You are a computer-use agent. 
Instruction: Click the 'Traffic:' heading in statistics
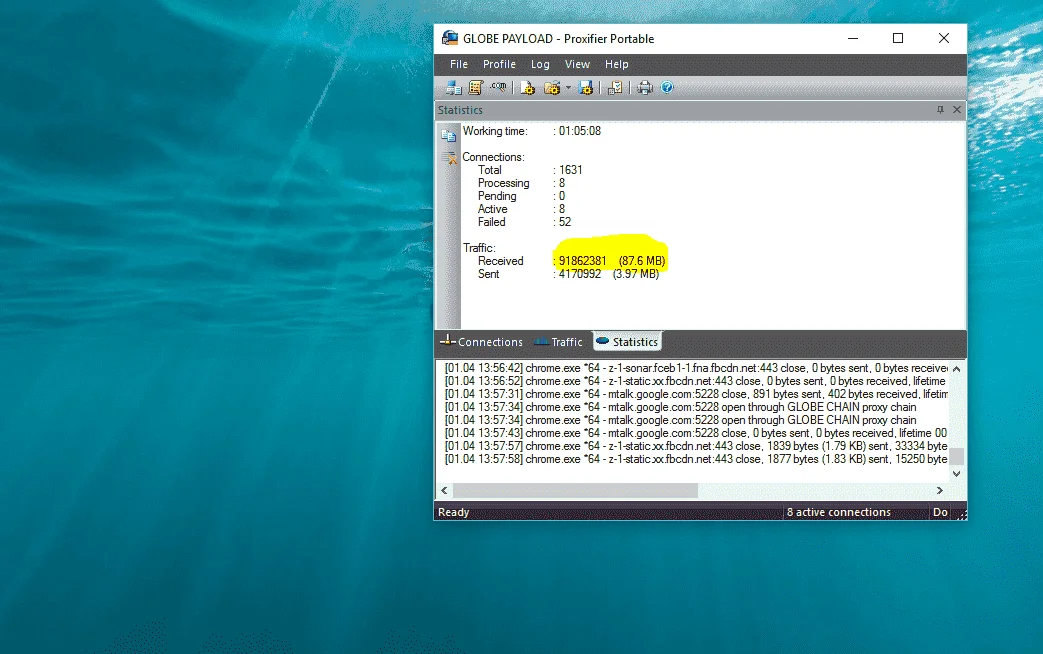click(x=479, y=248)
